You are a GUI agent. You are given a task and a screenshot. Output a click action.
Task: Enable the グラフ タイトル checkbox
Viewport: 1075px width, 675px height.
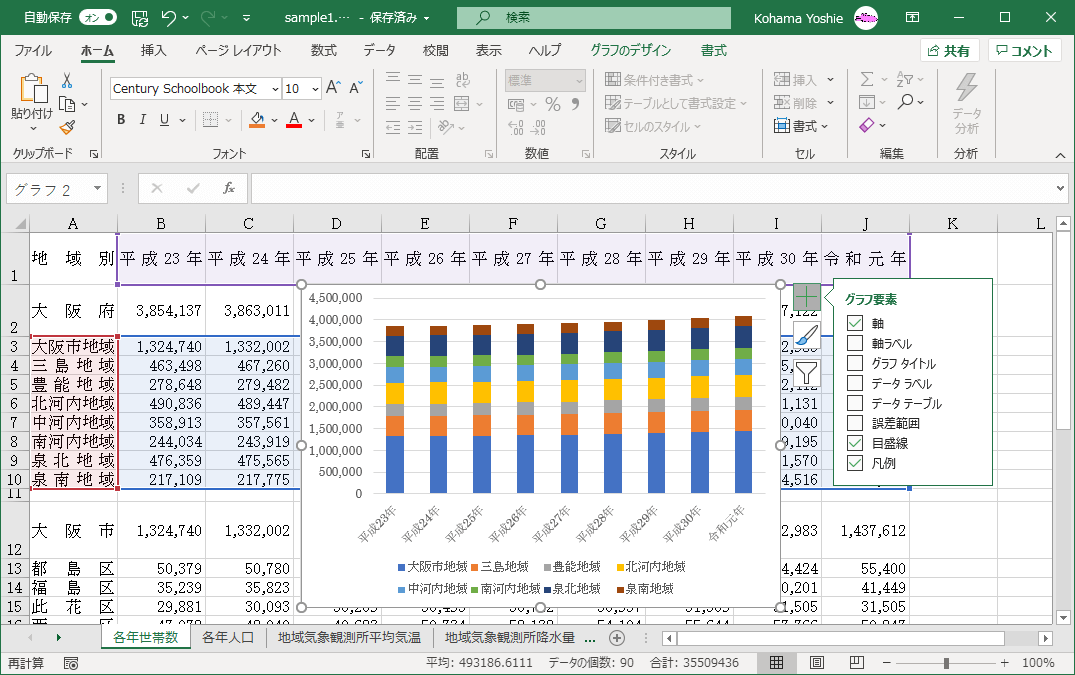point(855,364)
